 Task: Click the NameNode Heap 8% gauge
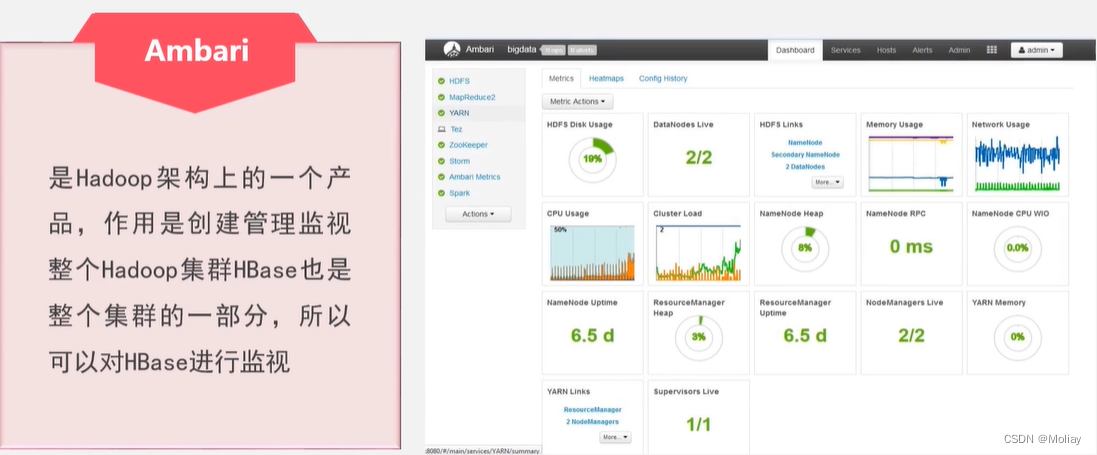805,248
